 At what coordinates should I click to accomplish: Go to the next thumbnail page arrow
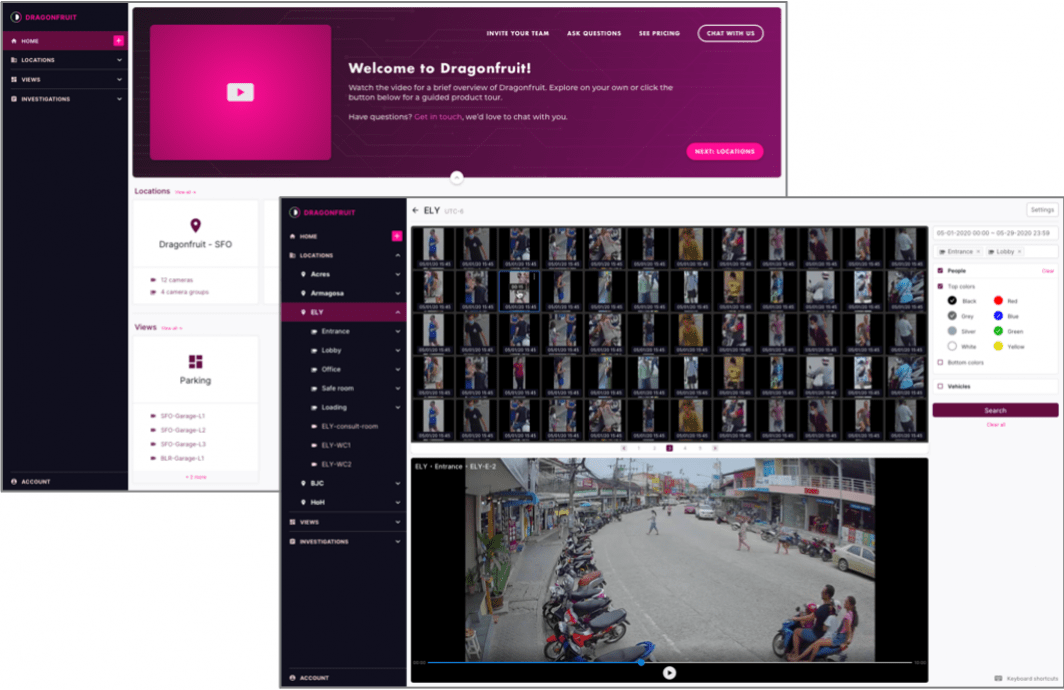[715, 448]
